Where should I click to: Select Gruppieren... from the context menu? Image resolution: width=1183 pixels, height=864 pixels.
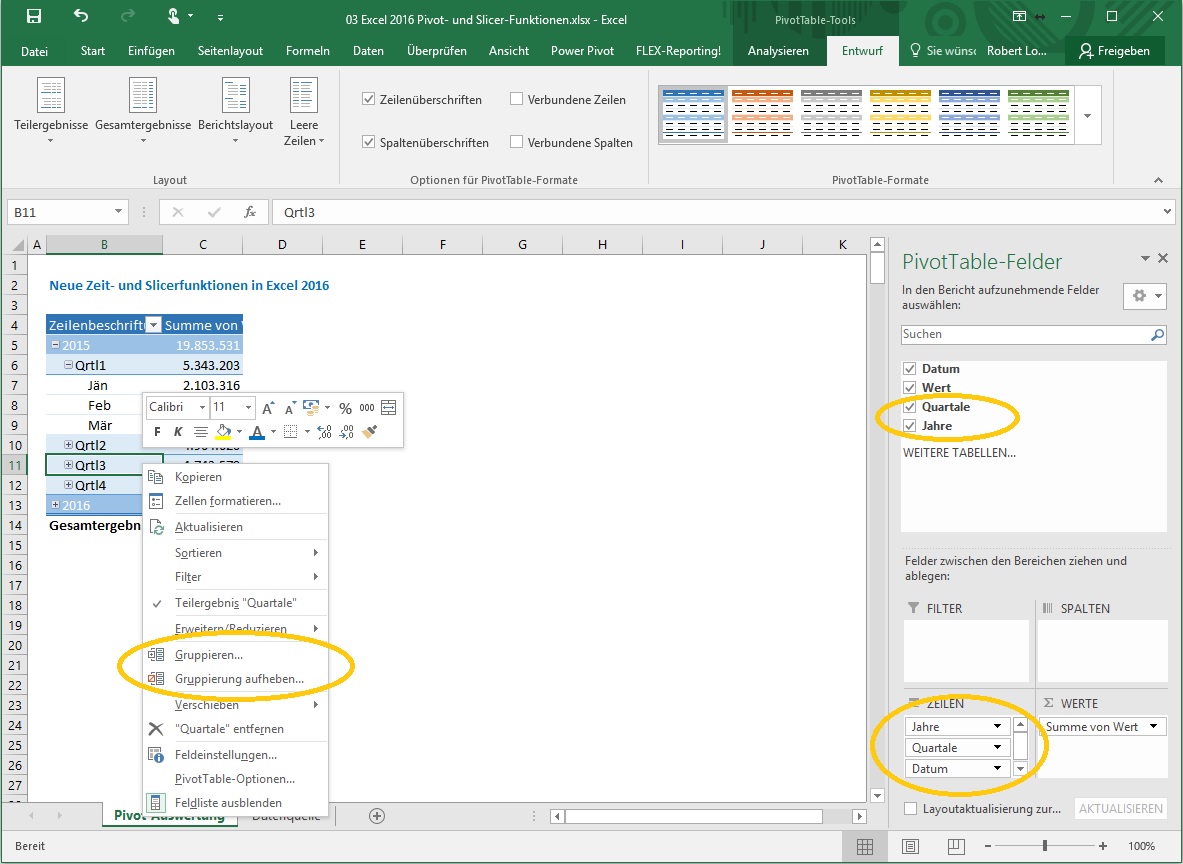point(208,655)
